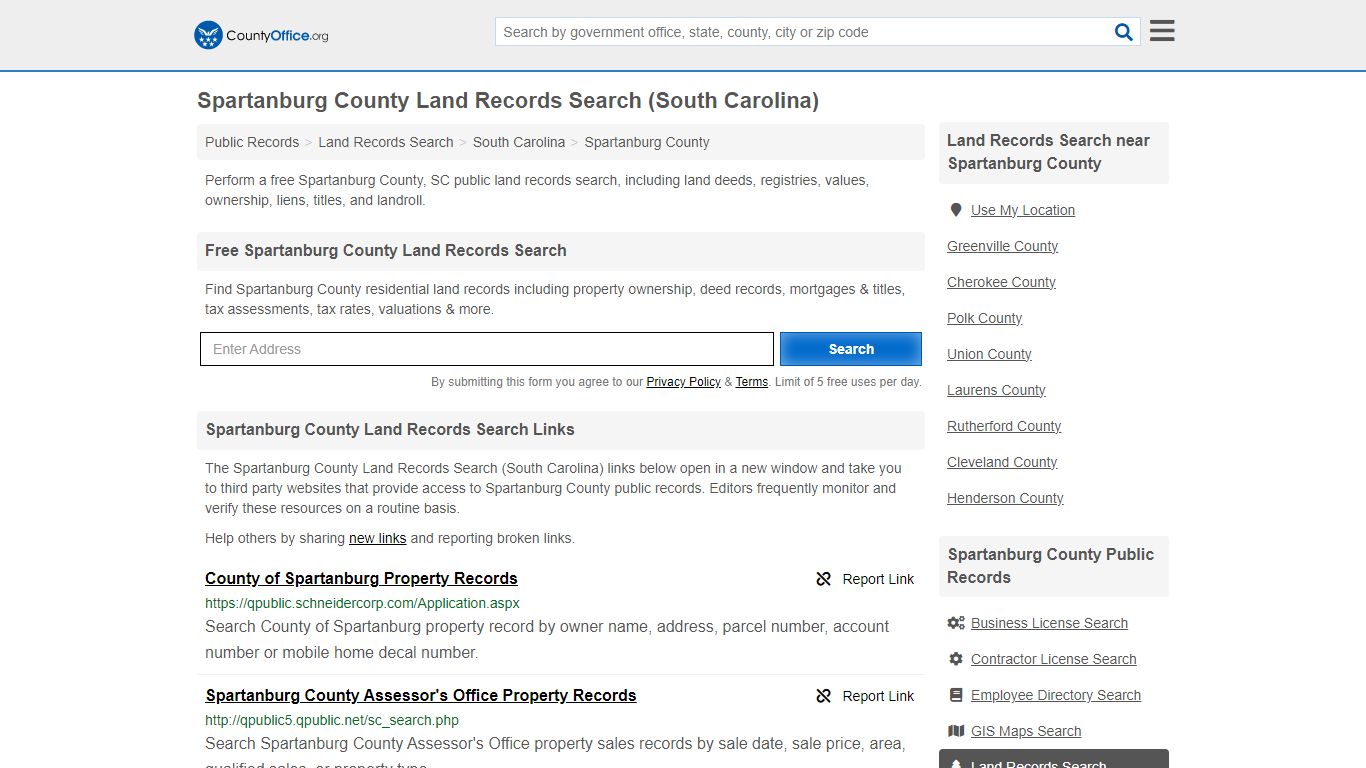The width and height of the screenshot is (1366, 768).
Task: Open Laurens County link
Action: pyautogui.click(x=996, y=390)
